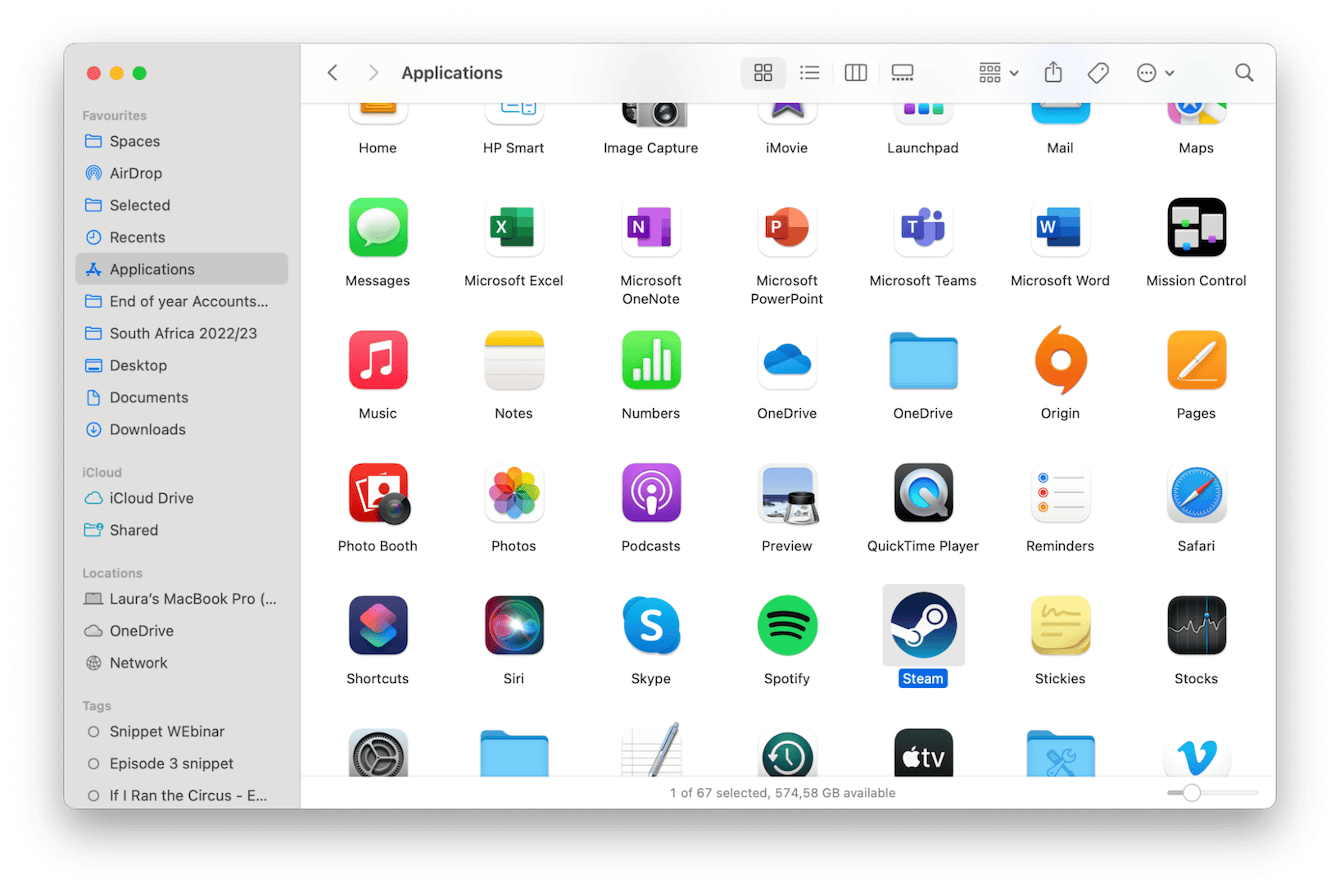Image resolution: width=1340 pixels, height=894 pixels.
Task: Launch the Safari browser
Action: [x=1196, y=493]
